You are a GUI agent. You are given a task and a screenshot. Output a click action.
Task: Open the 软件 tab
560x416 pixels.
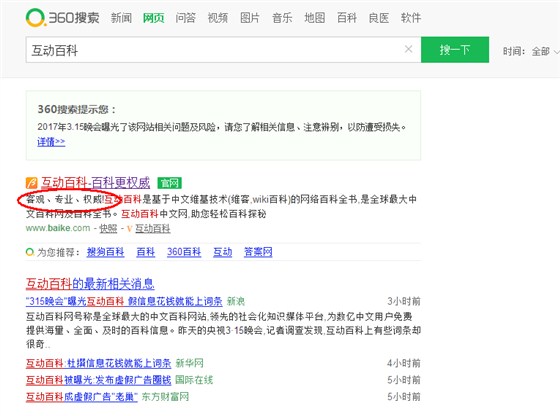tap(411, 17)
